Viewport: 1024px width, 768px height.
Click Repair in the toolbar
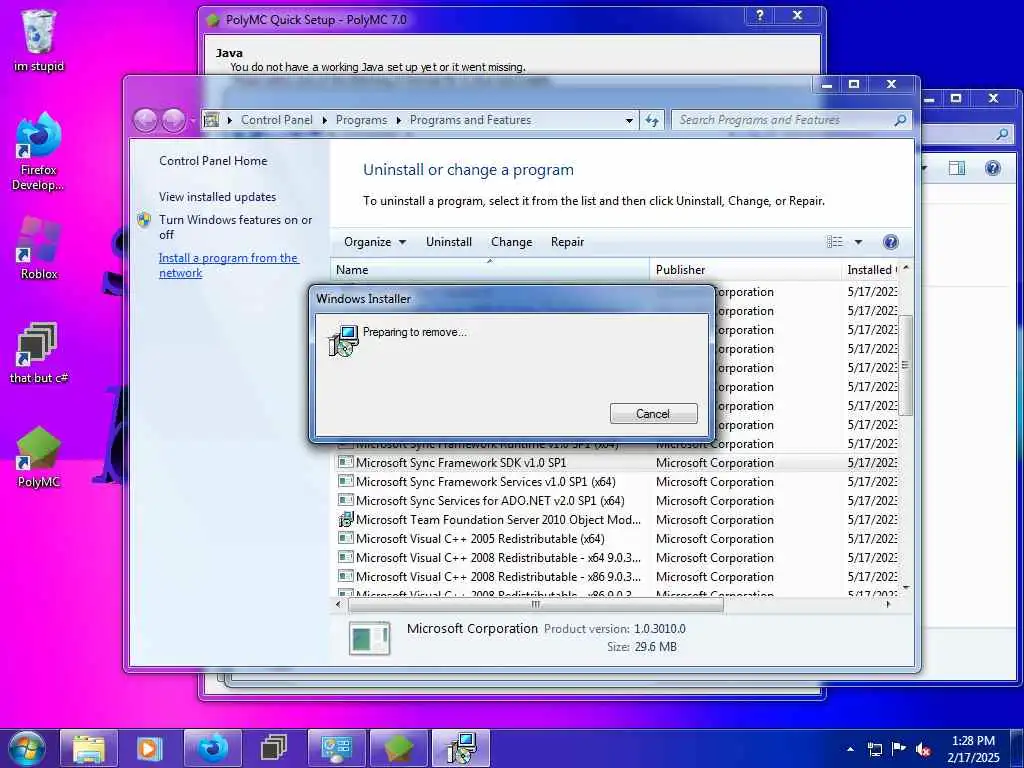pyautogui.click(x=567, y=242)
